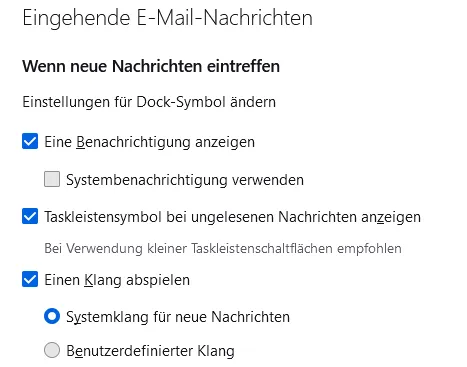Uncheck the 'Eine Benachrichtigung anzeigen' checkbox
The image size is (467, 367).
30,141
